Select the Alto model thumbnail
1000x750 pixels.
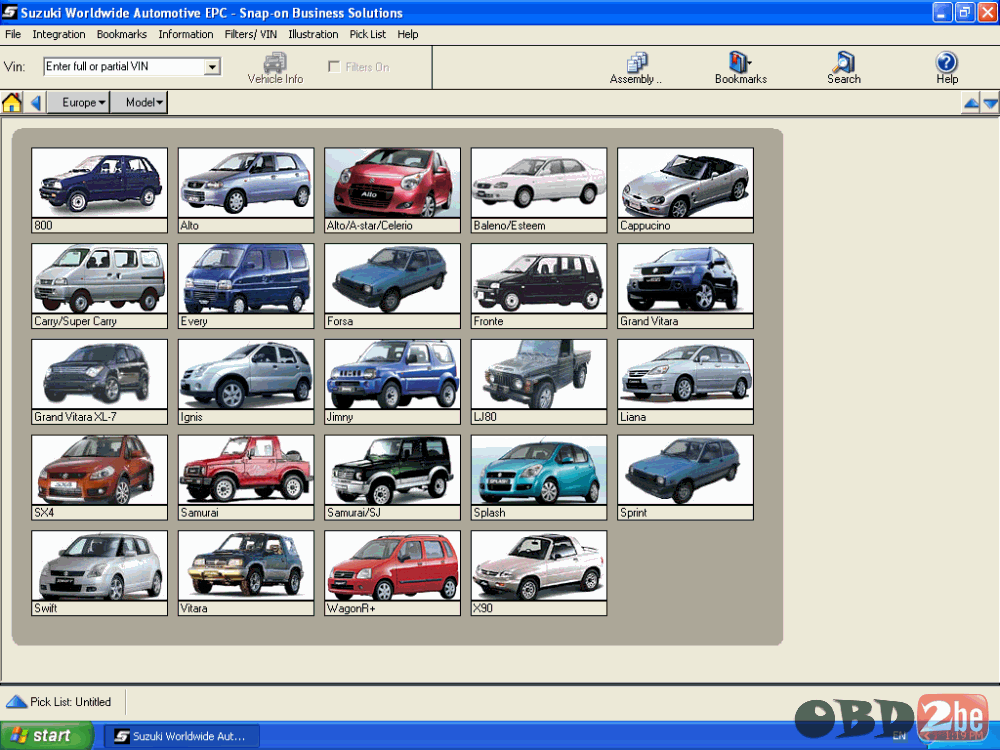click(246, 190)
